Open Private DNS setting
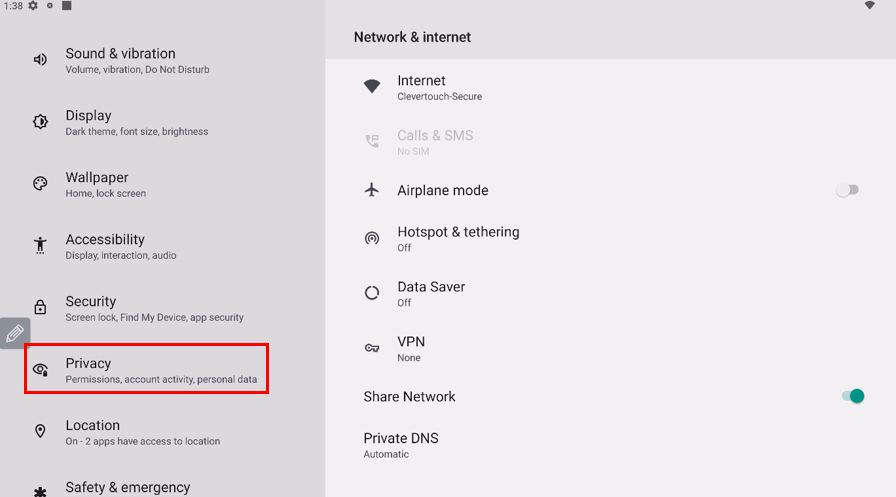The width and height of the screenshot is (896, 497). click(x=401, y=445)
